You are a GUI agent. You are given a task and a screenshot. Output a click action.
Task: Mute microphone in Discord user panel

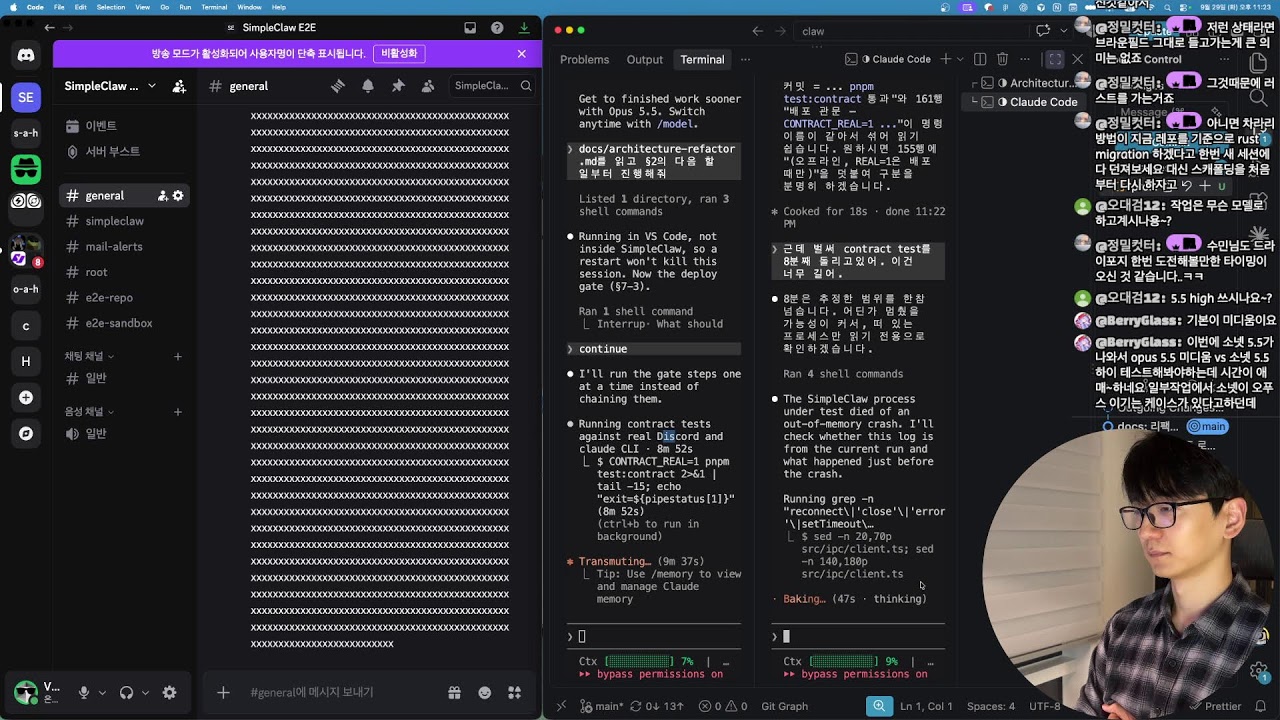(x=84, y=692)
